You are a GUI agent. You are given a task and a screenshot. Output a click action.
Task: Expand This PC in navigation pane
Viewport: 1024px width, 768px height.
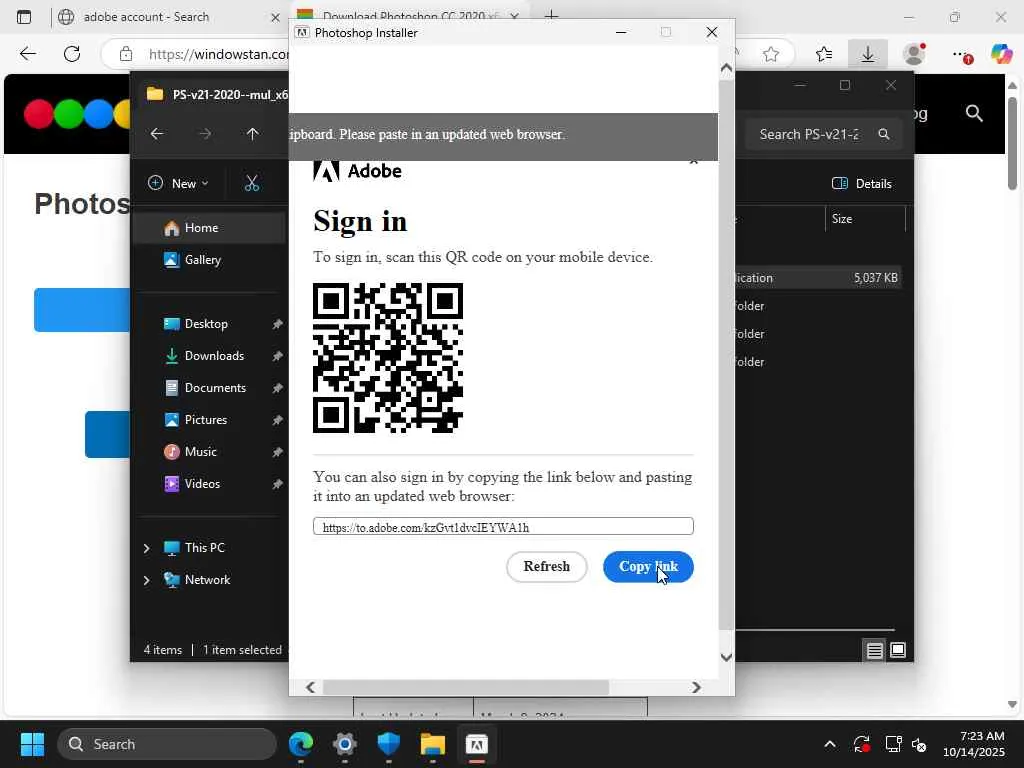click(146, 548)
